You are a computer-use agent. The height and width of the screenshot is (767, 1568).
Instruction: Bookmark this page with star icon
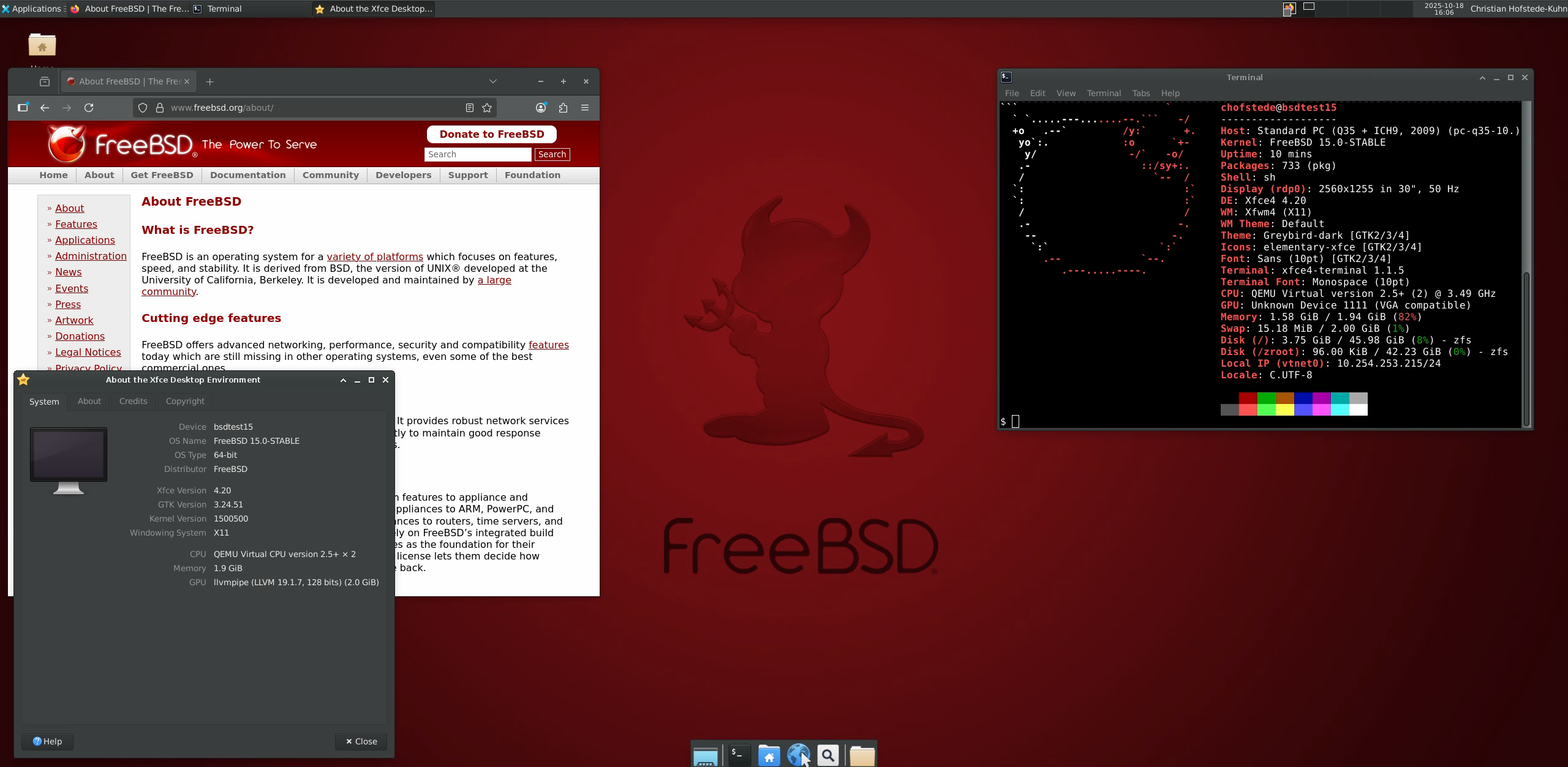(487, 108)
